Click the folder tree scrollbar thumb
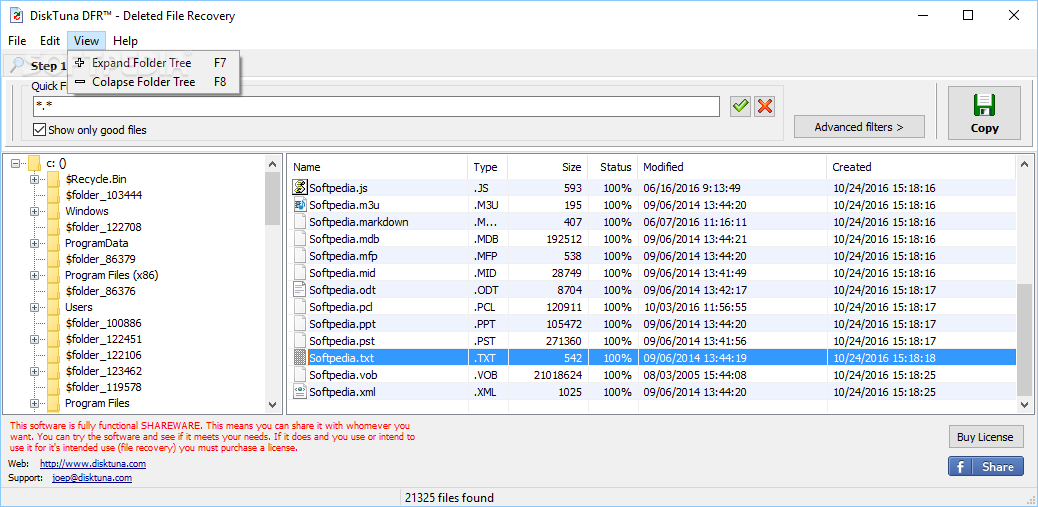The height and width of the screenshot is (507, 1038). 272,199
